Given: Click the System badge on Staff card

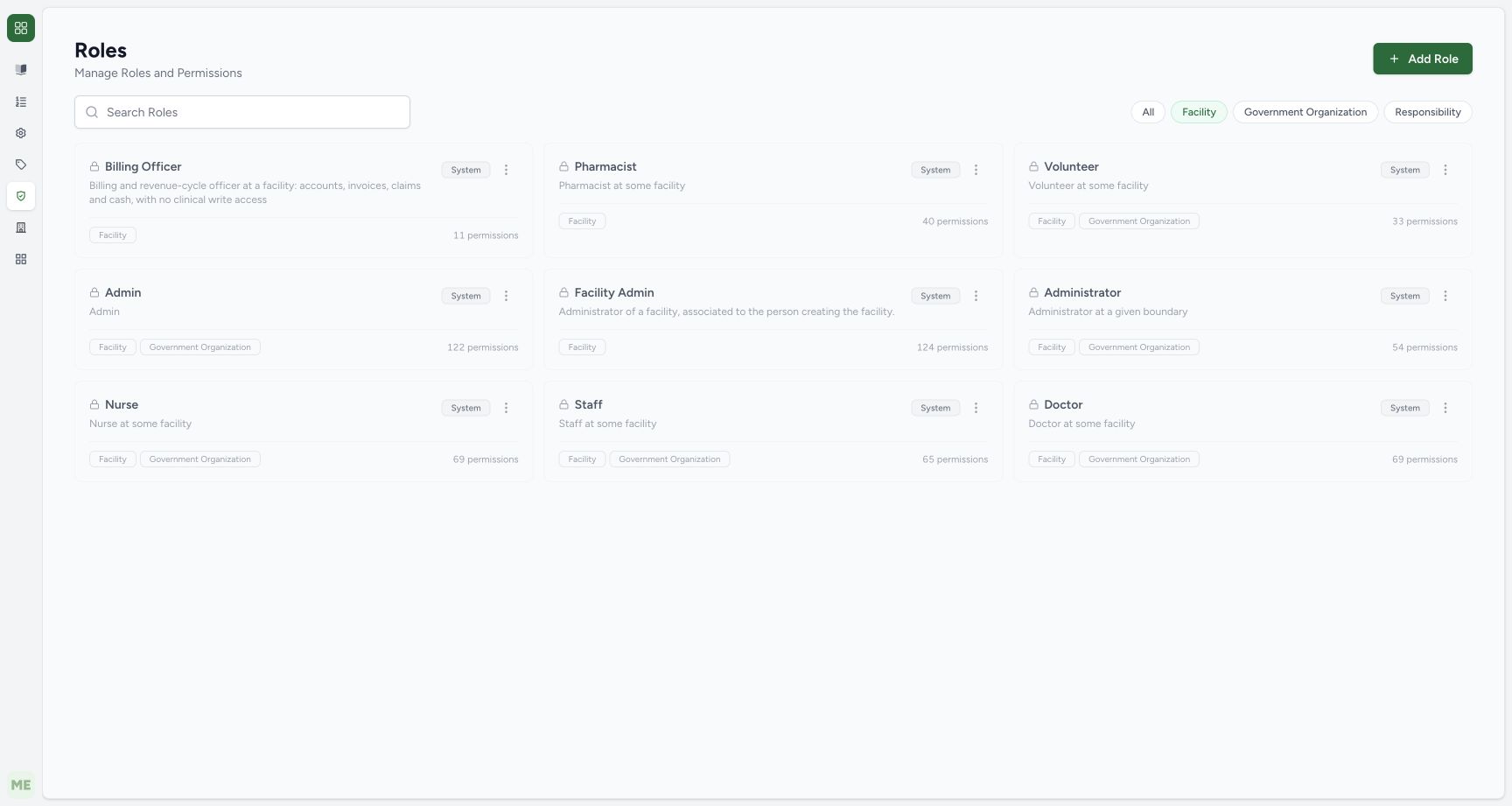Looking at the screenshot, I should click(x=935, y=408).
